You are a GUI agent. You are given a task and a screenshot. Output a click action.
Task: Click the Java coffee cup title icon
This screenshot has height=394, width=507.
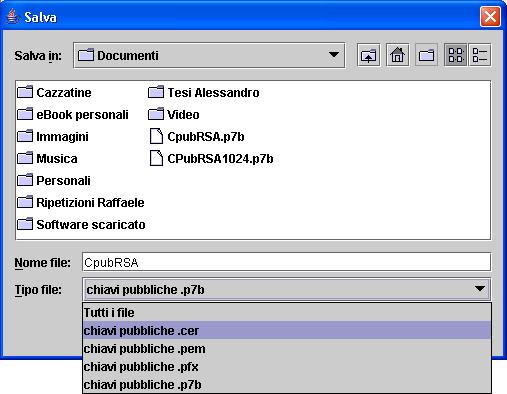pos(12,16)
